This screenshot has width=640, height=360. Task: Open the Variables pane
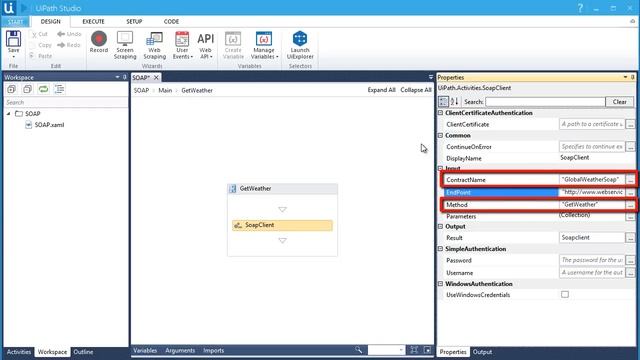pyautogui.click(x=145, y=350)
